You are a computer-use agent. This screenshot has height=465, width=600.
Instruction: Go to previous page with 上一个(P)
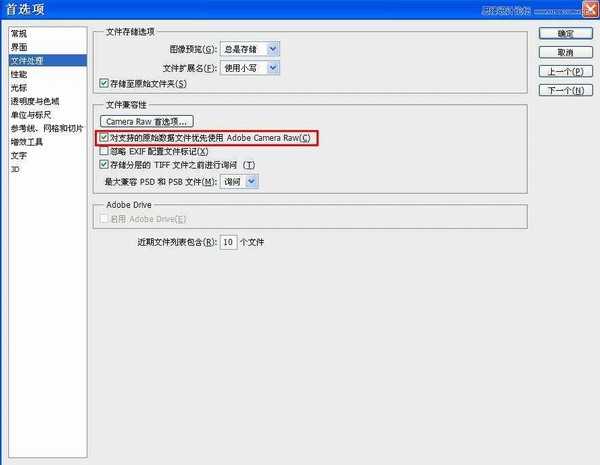565,72
